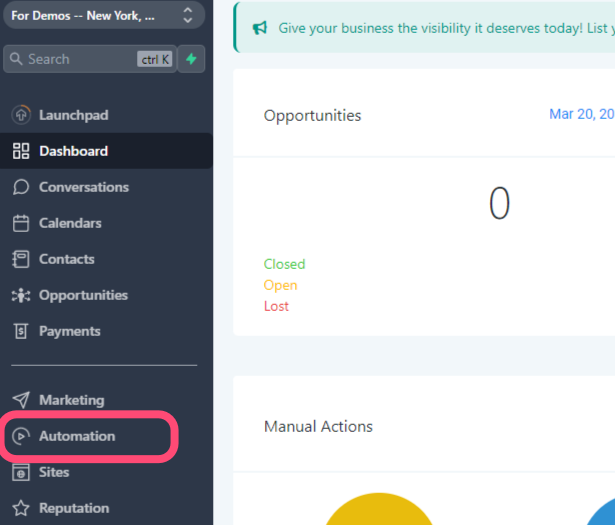
Task: Click the Dashboard grid icon
Action: [x=21, y=151]
